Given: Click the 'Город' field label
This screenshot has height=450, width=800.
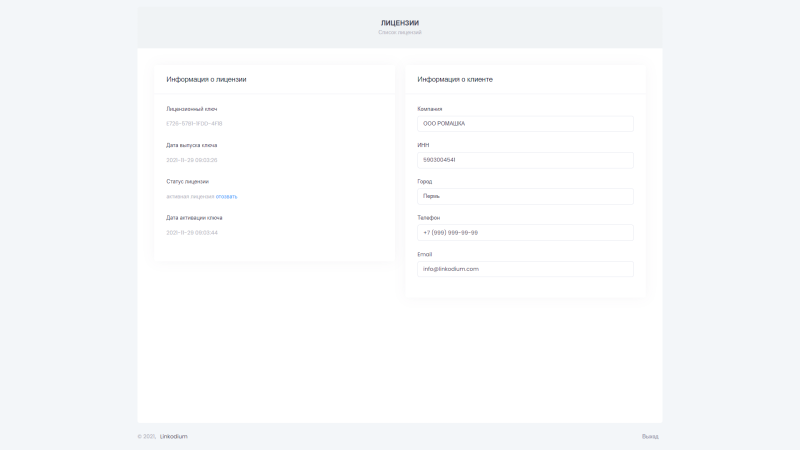Looking at the screenshot, I should tap(424, 181).
